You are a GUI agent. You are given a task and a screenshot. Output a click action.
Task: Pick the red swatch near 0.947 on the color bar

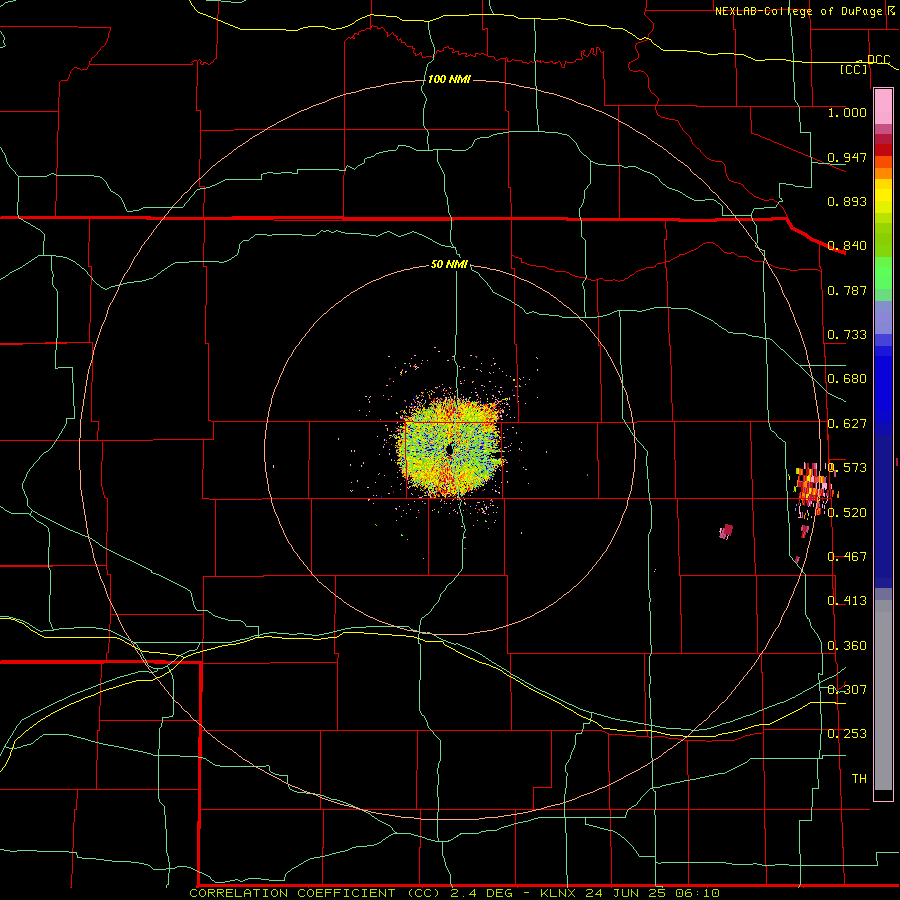pyautogui.click(x=883, y=149)
